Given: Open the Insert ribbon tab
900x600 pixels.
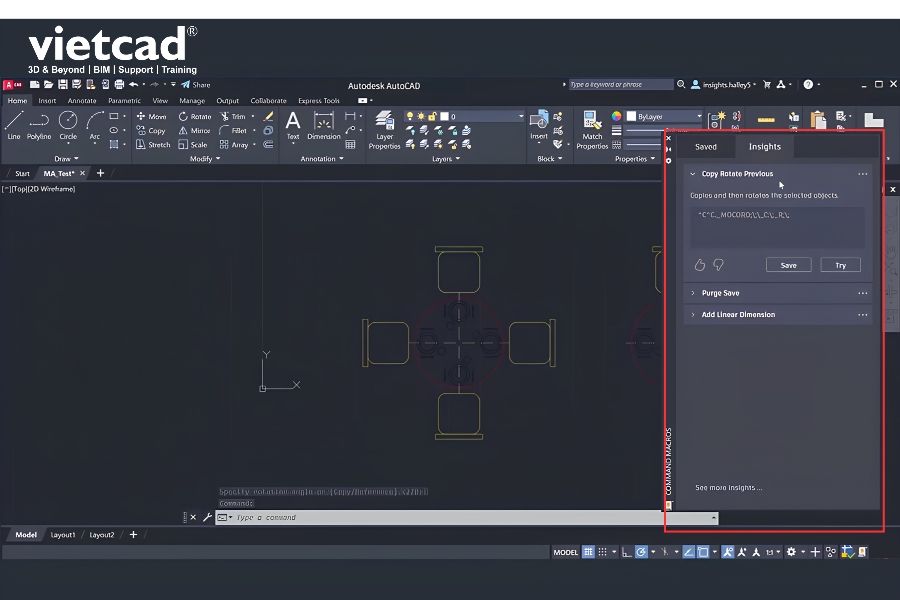Looking at the screenshot, I should 47,100.
